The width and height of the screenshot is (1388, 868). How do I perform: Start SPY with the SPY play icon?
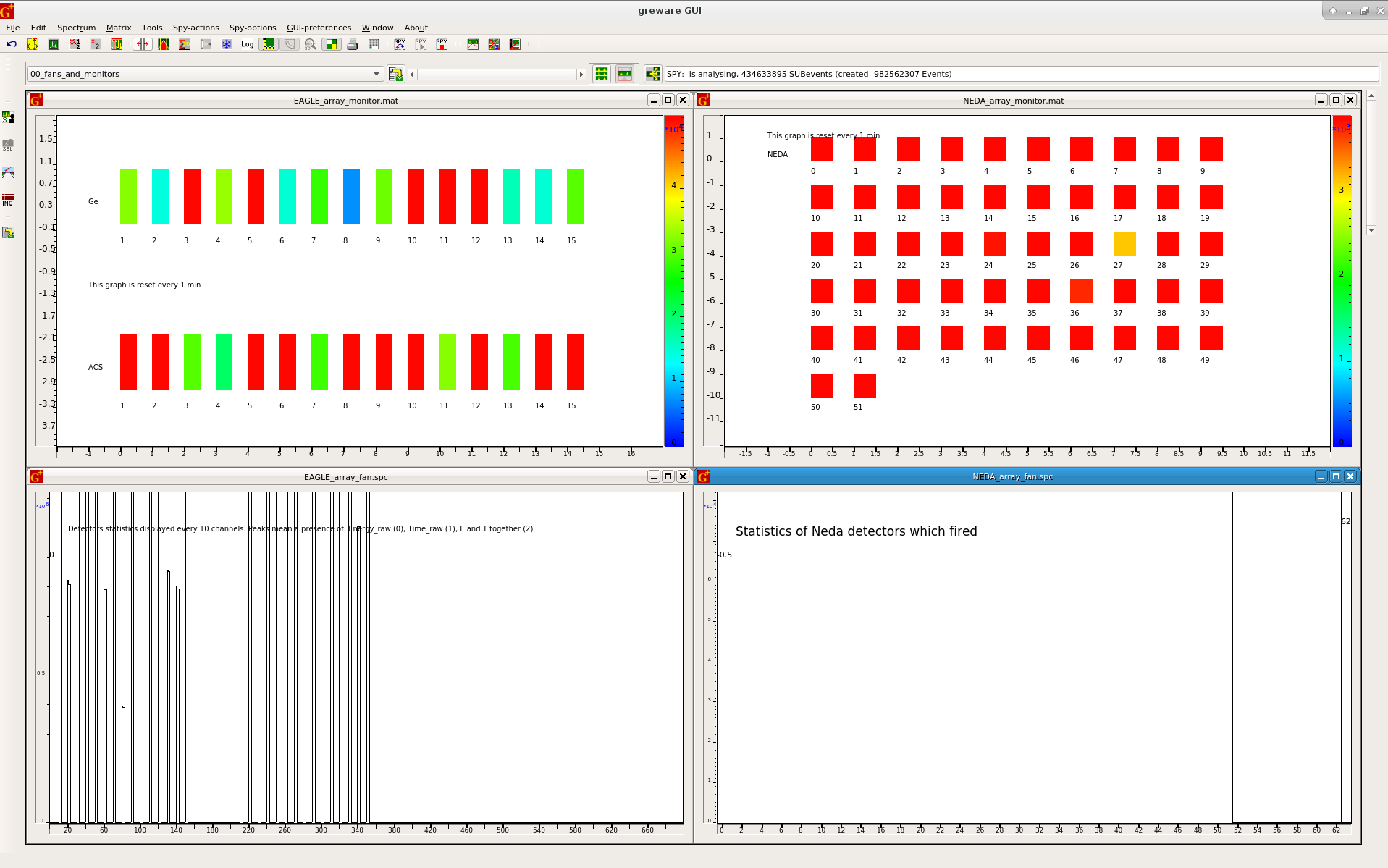coord(420,44)
